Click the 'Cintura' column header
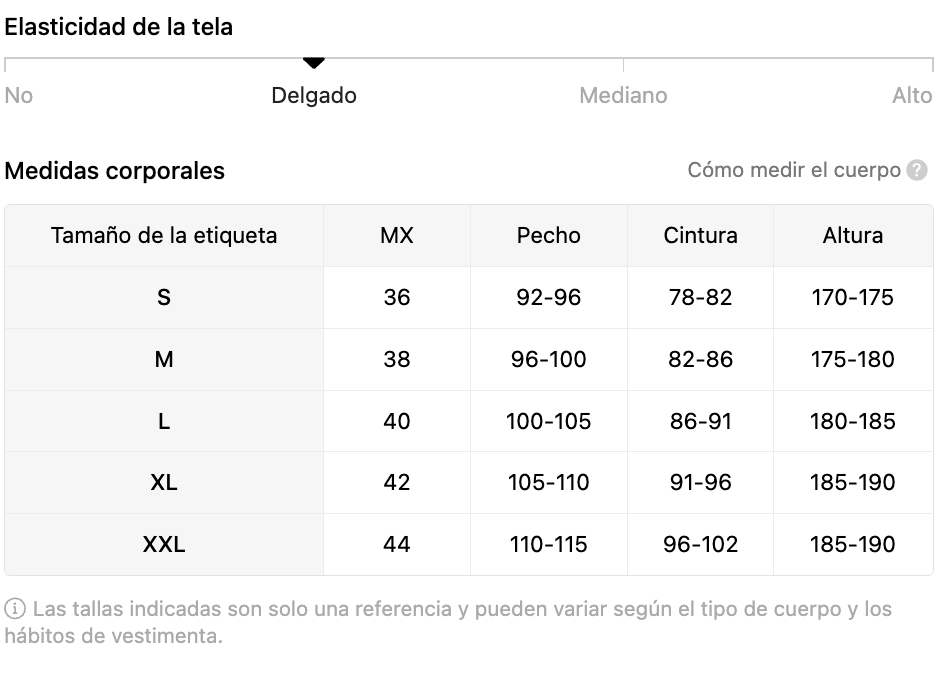 [700, 236]
